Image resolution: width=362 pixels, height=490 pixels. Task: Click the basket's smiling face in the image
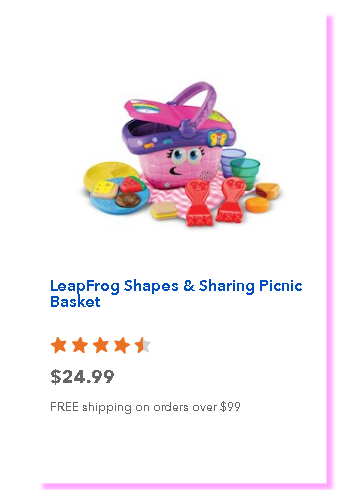[x=185, y=162]
